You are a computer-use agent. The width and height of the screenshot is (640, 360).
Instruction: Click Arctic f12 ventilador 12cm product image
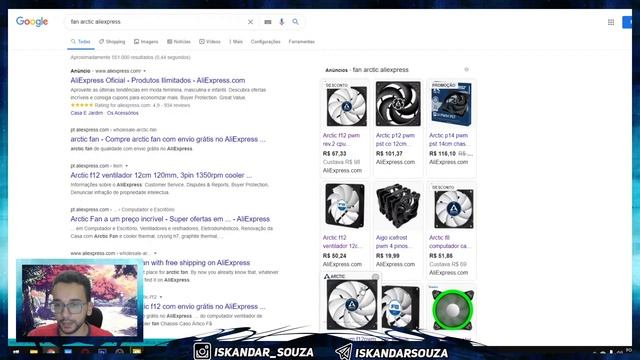345,205
